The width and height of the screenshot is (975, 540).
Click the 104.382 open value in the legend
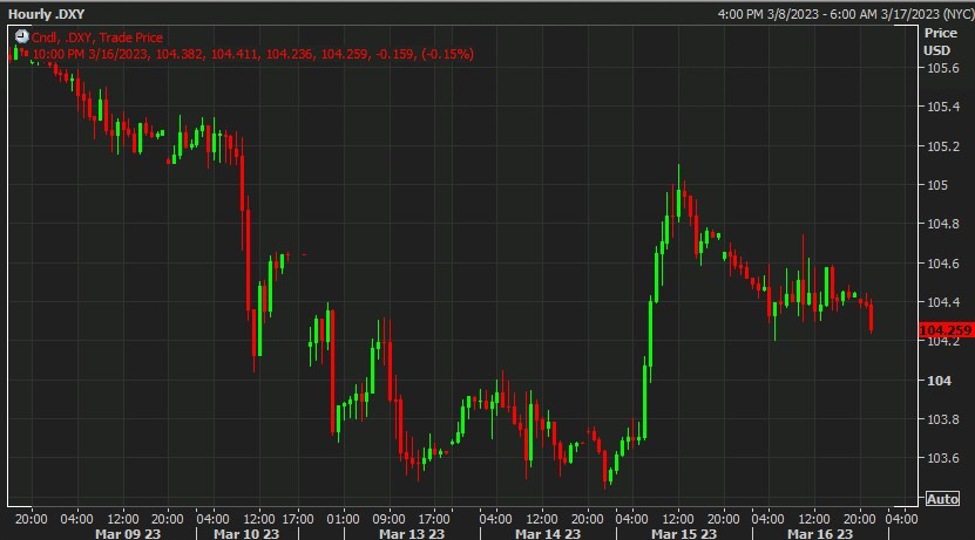(180, 55)
